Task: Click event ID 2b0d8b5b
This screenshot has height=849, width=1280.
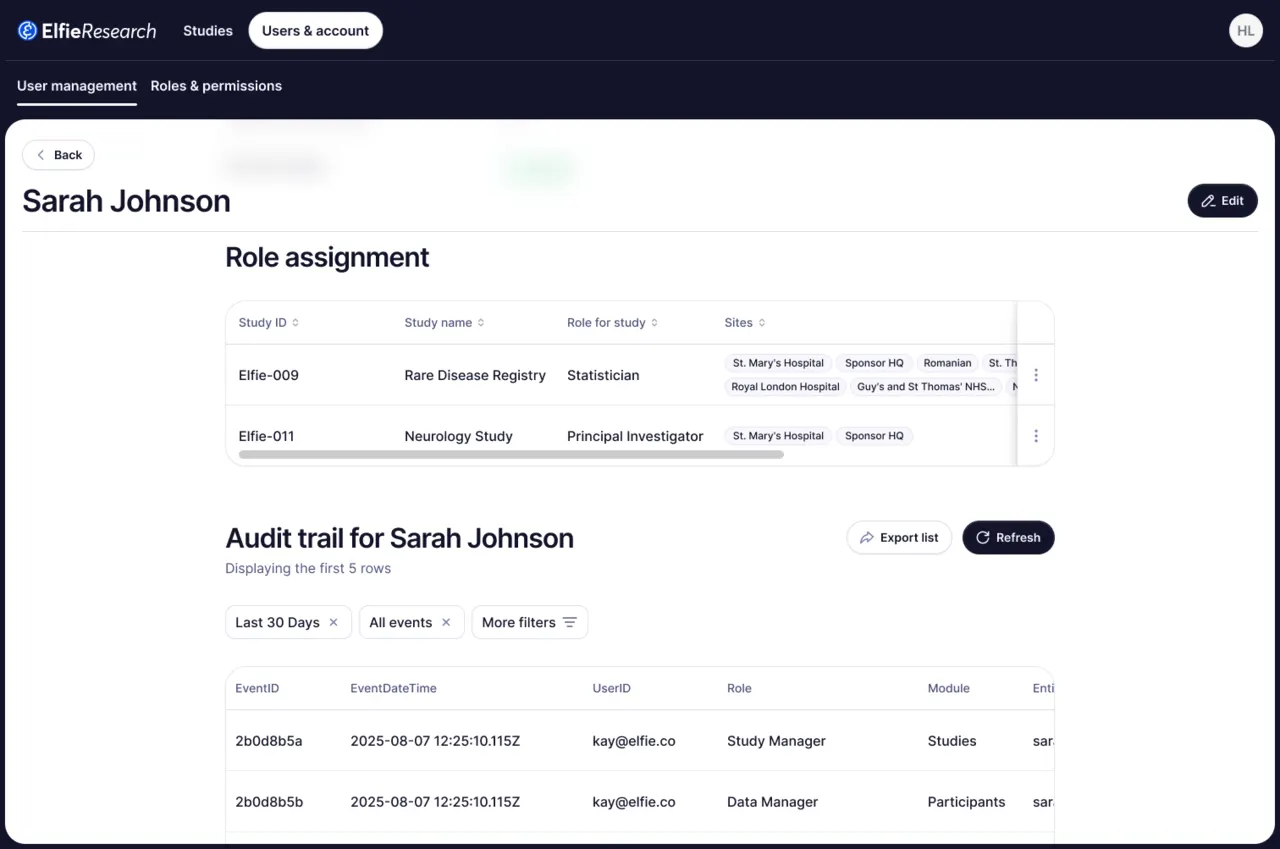Action: (269, 802)
